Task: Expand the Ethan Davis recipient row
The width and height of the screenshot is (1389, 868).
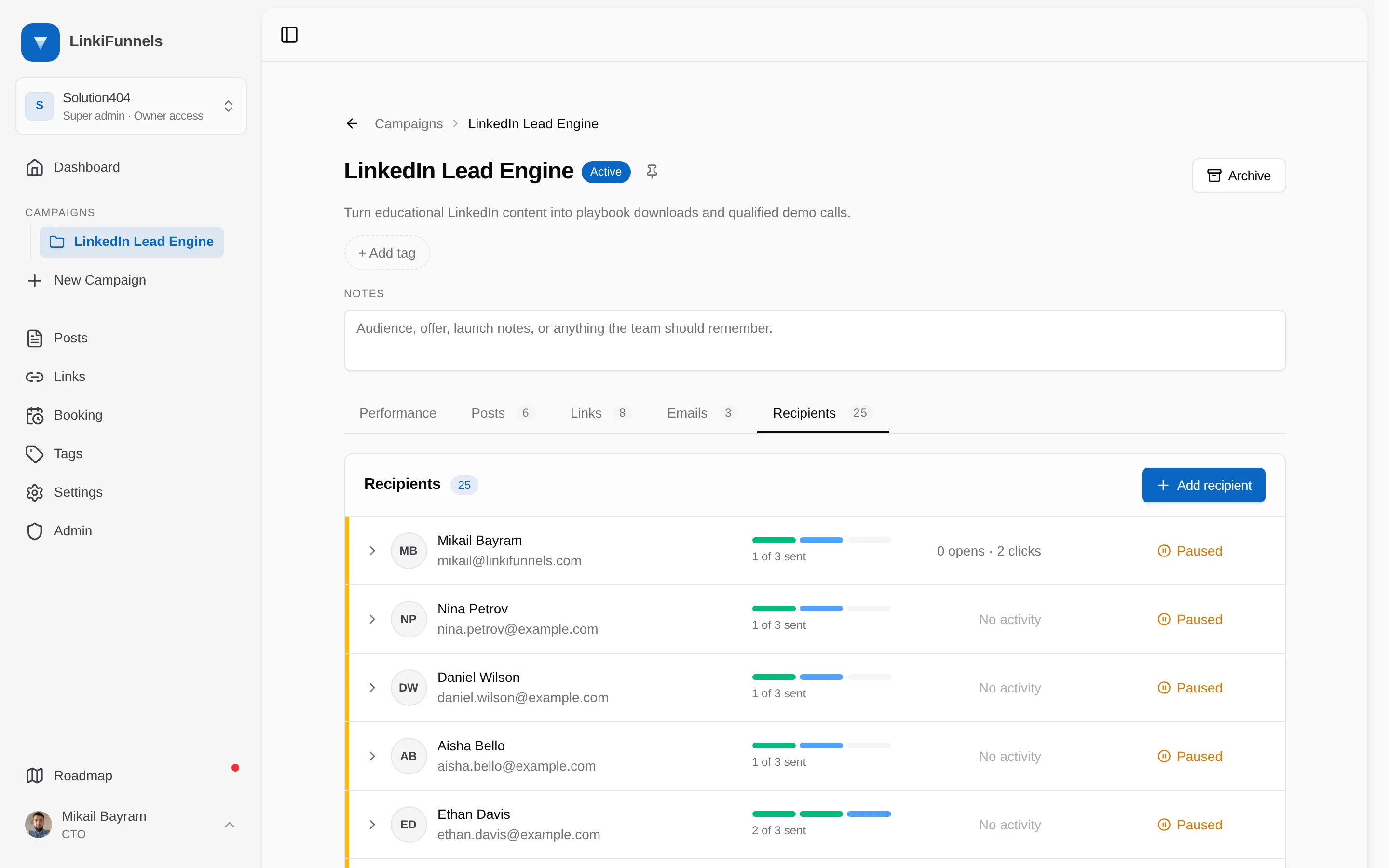Action: click(x=372, y=825)
